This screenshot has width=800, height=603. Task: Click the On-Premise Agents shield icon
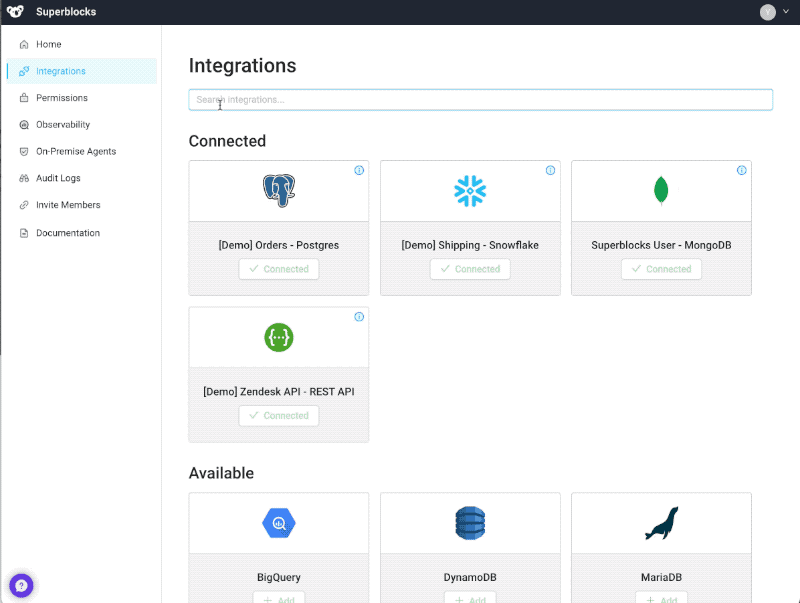click(x=23, y=151)
